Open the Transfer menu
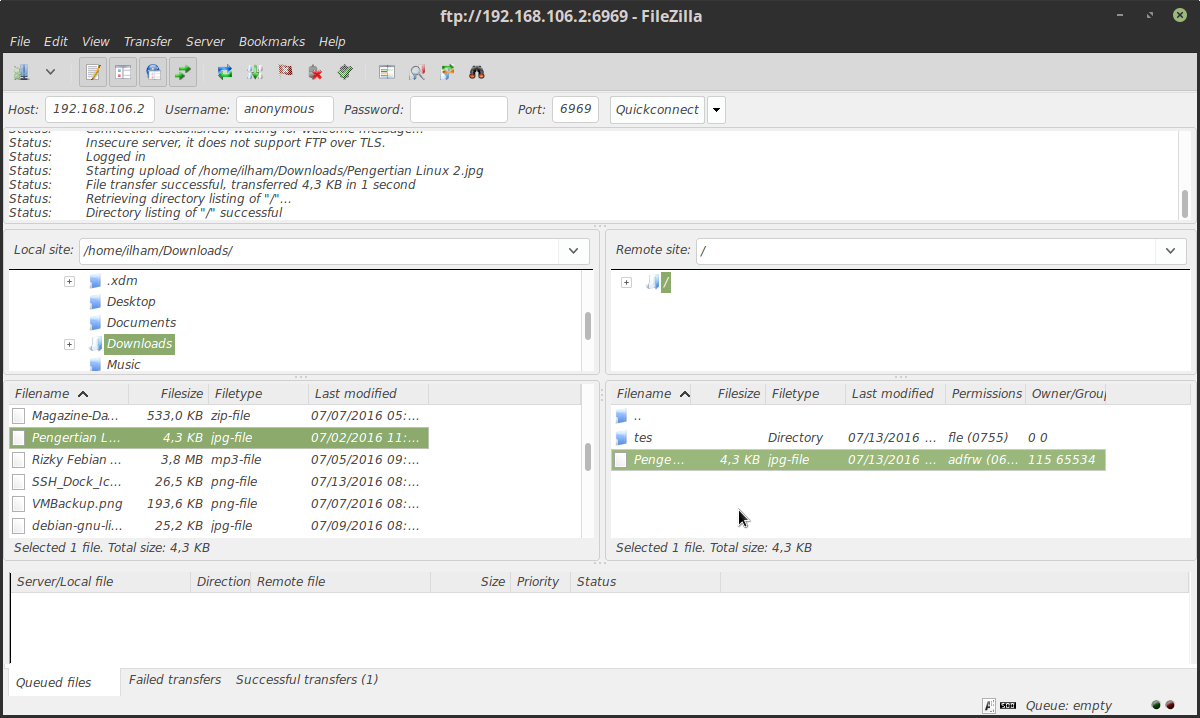 click(148, 41)
